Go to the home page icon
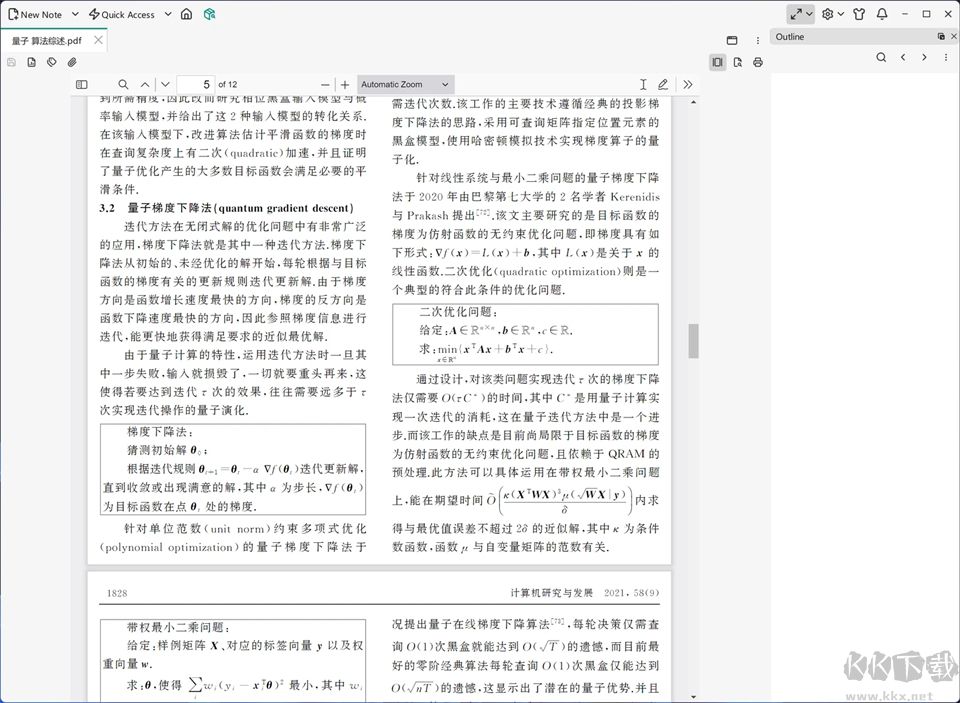This screenshot has width=960, height=703. [x=187, y=14]
